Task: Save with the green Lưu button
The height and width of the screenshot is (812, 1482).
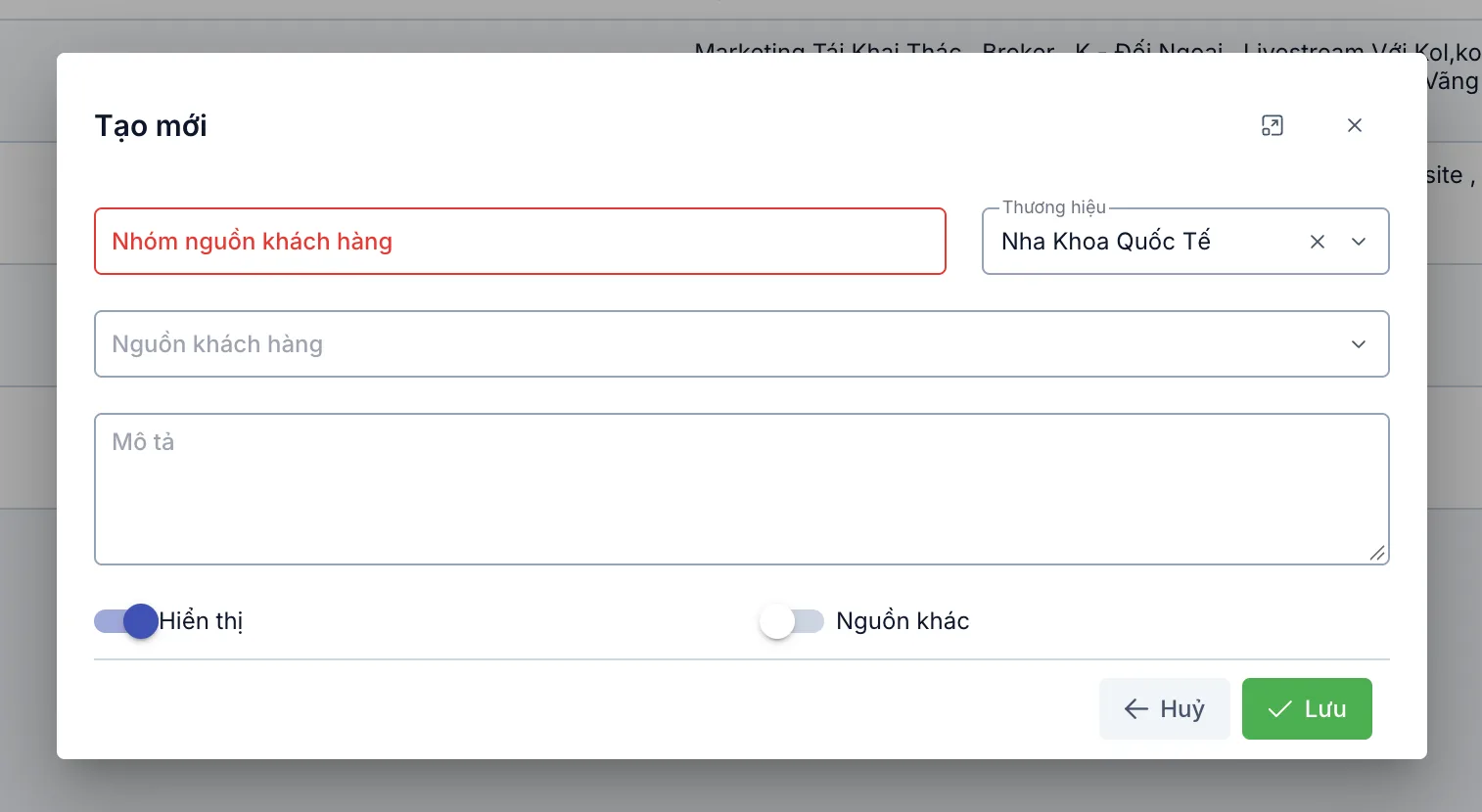Action: [x=1307, y=709]
